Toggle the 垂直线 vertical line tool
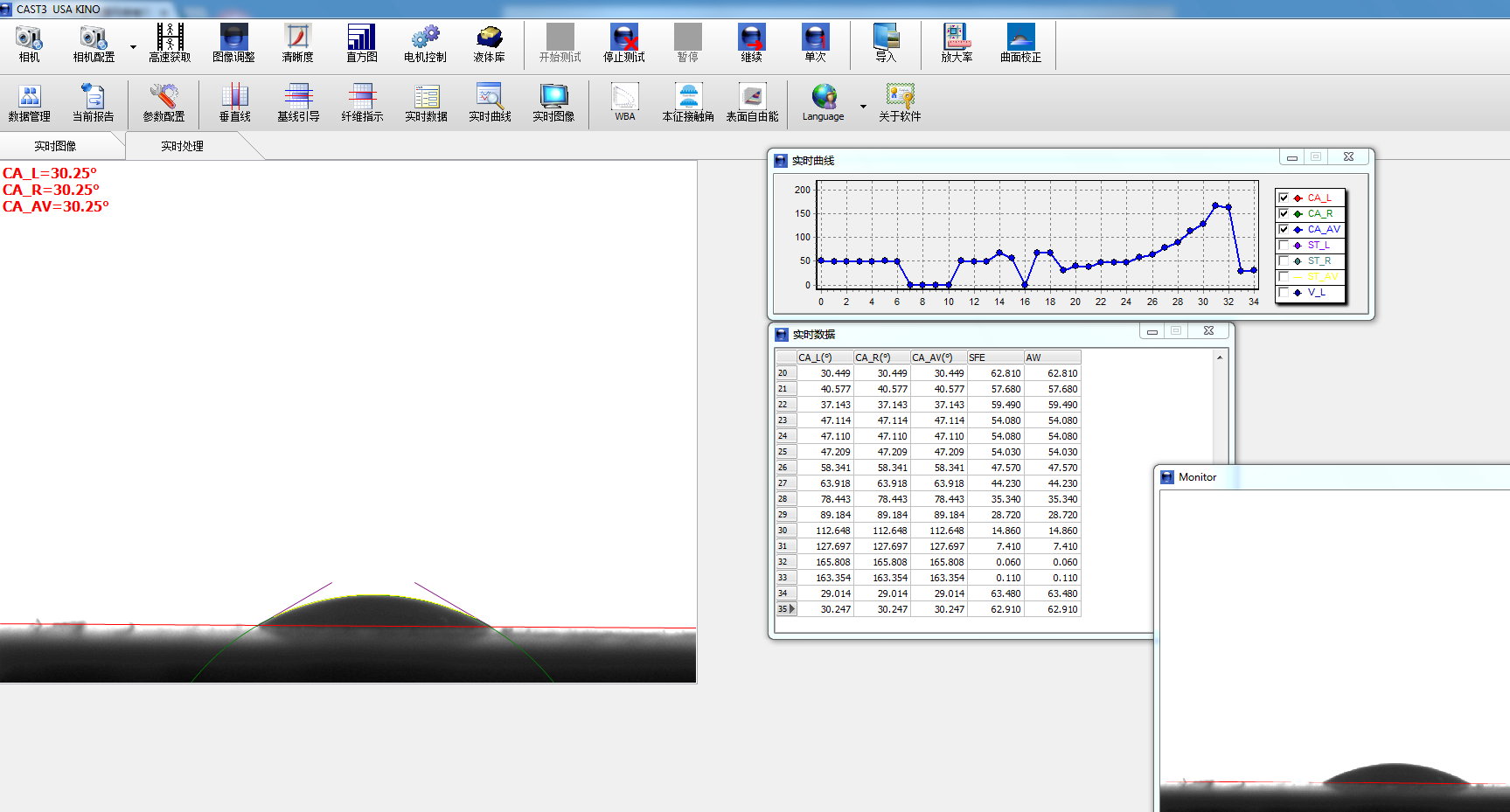 tap(234, 103)
